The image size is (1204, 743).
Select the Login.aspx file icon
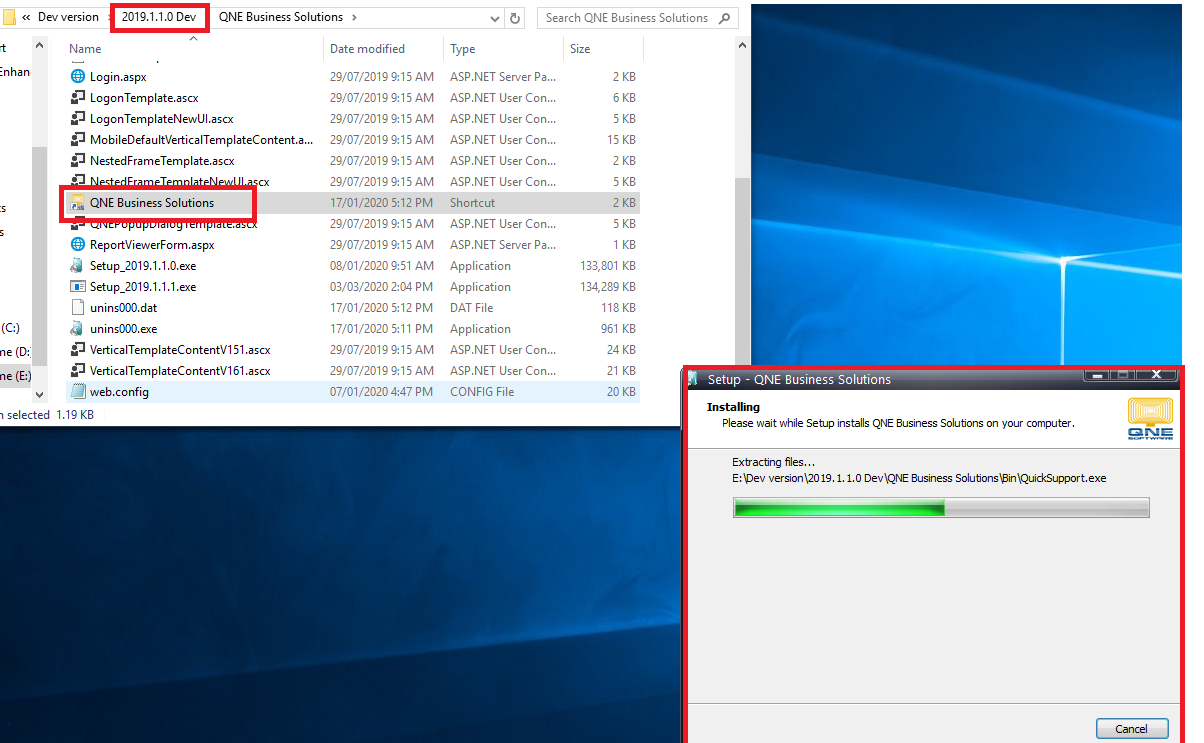pyautogui.click(x=77, y=77)
